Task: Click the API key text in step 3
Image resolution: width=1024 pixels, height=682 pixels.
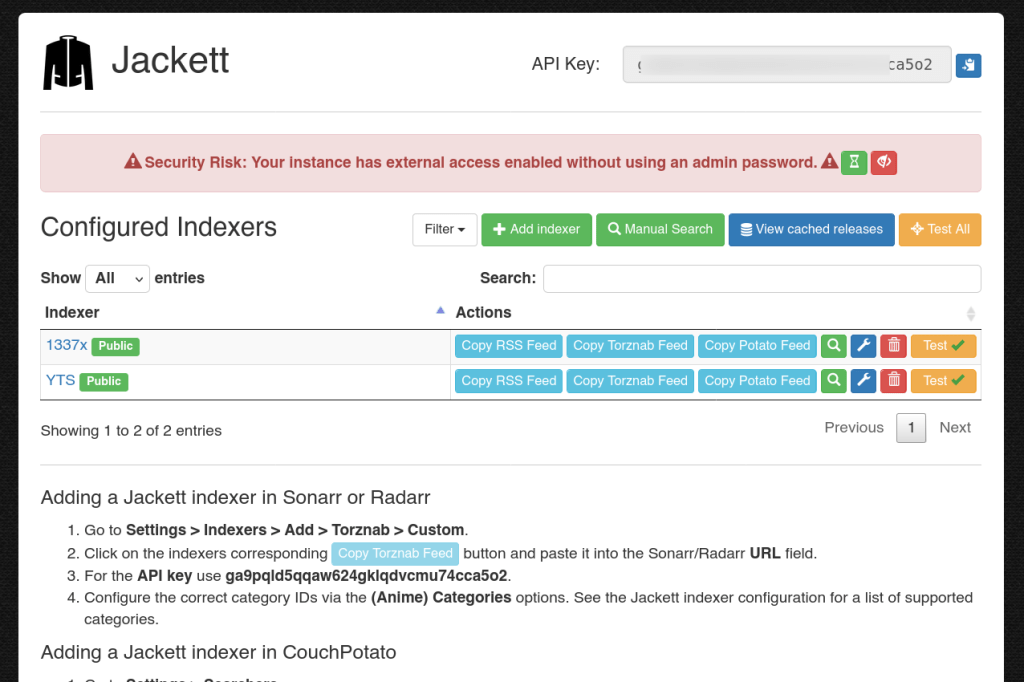Action: click(366, 576)
